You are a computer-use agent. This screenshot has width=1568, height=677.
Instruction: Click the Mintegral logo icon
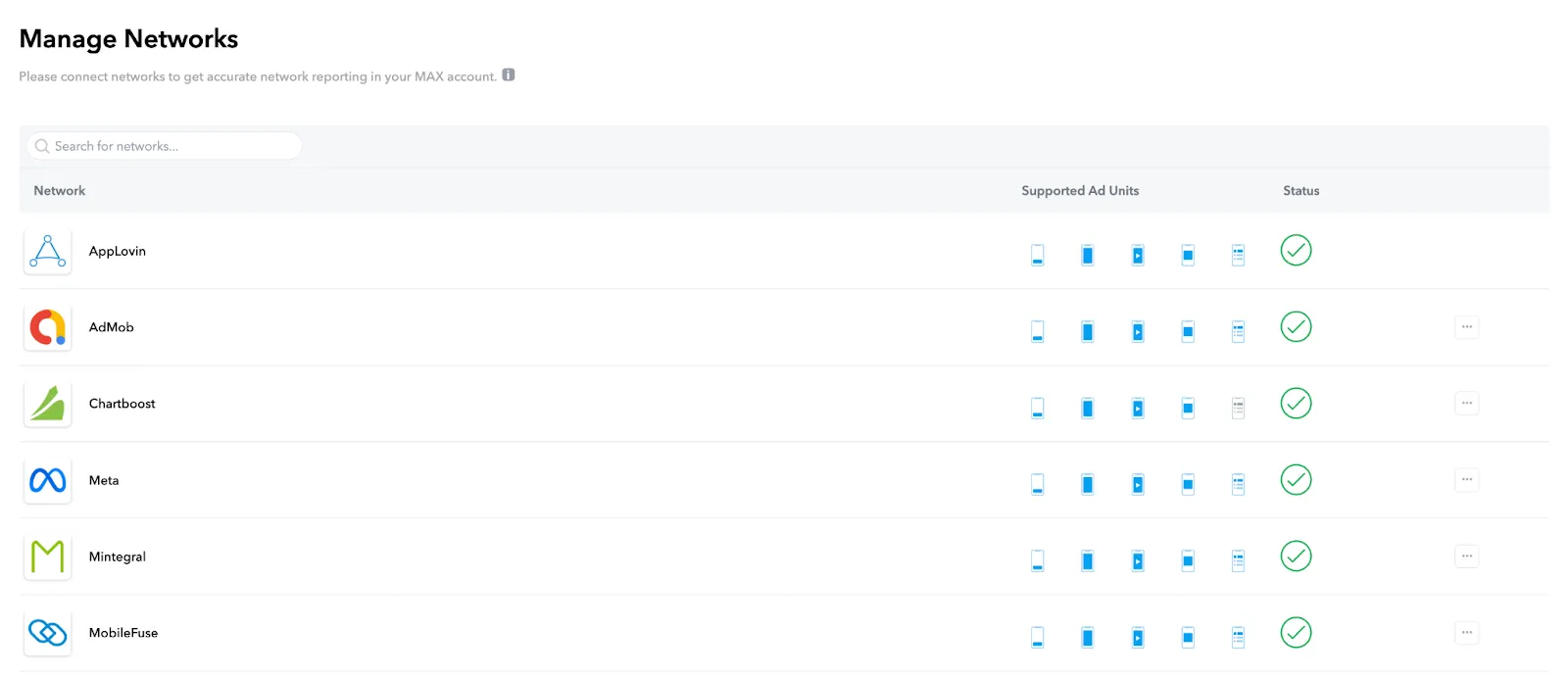pos(48,556)
